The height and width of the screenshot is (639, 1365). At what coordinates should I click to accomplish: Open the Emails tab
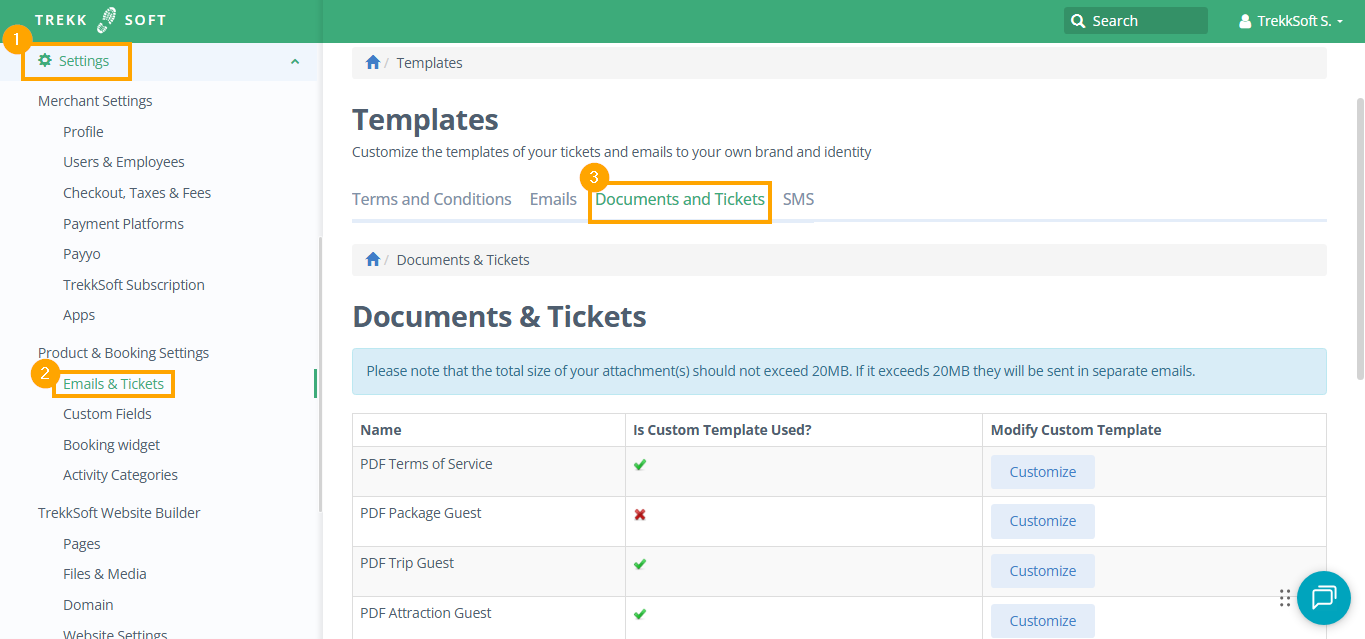(x=553, y=199)
